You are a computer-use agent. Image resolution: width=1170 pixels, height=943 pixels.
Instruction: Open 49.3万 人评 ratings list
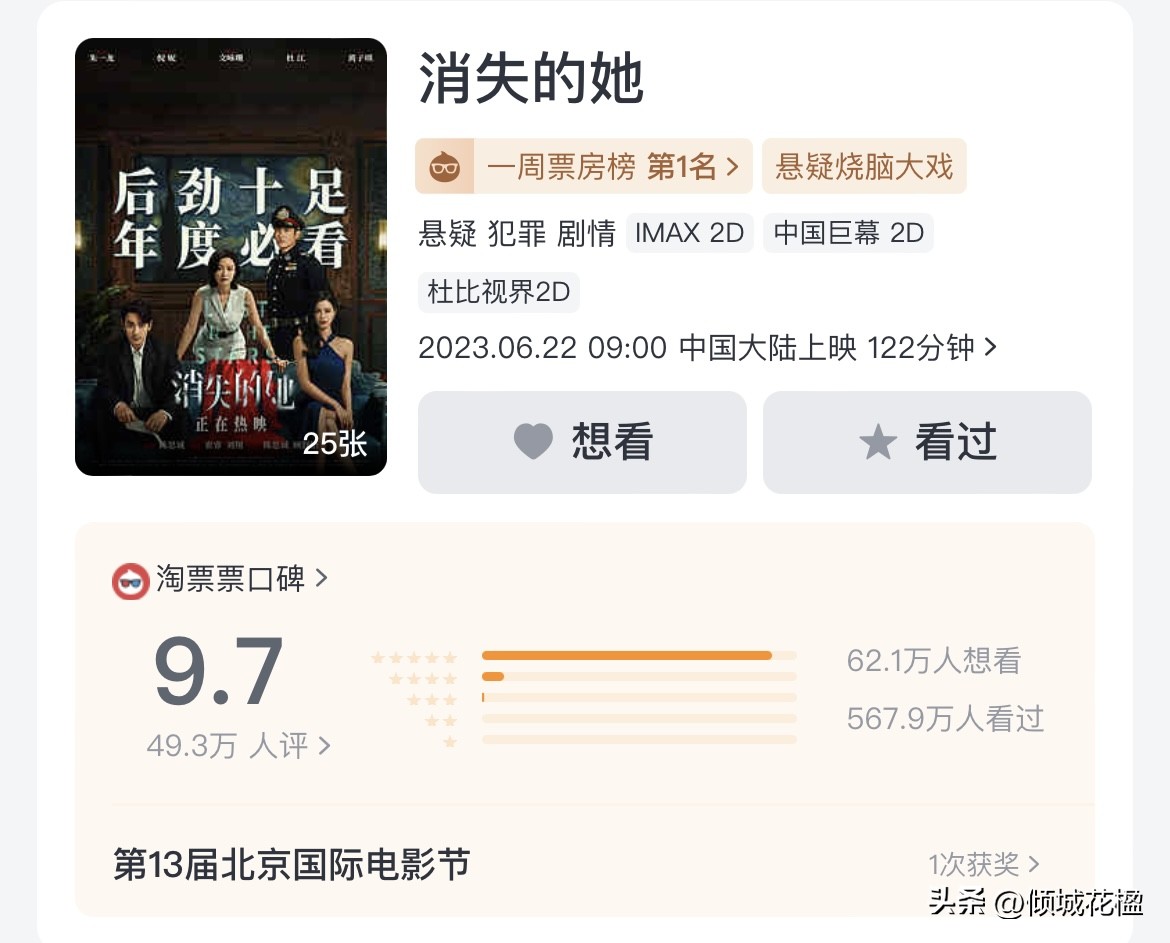235,746
